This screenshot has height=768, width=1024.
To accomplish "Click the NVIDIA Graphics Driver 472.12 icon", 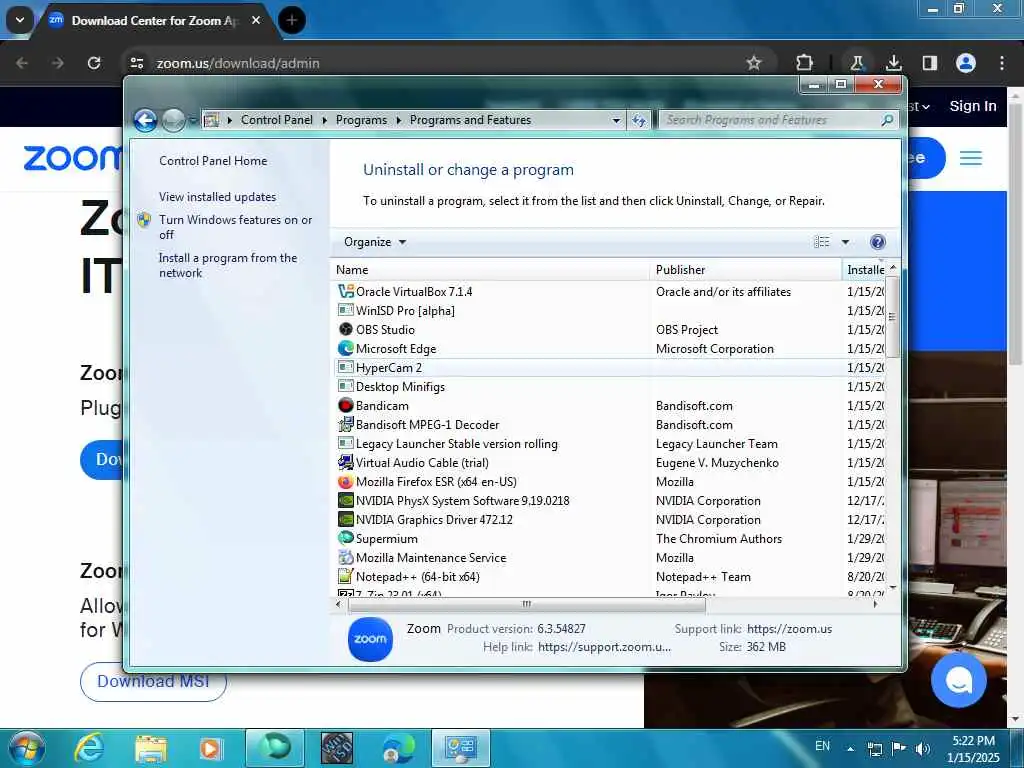I will coord(345,519).
